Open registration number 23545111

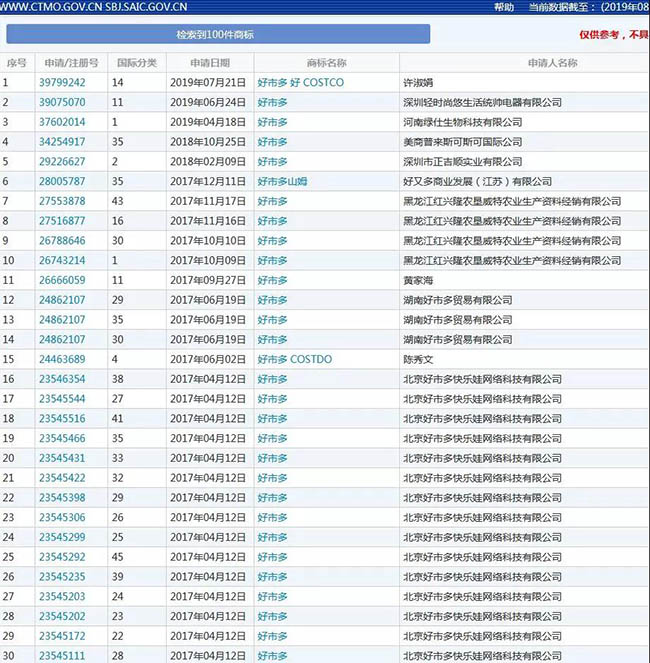pos(62,655)
